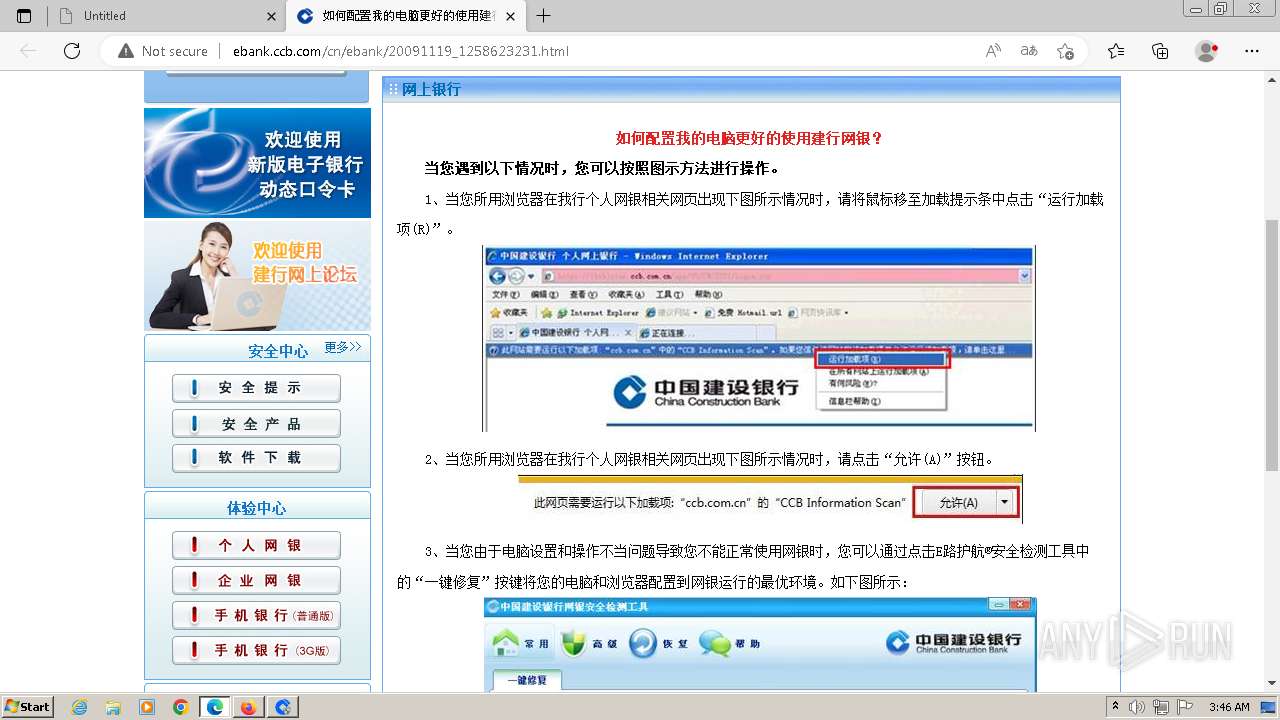This screenshot has width=1280, height=720.
Task: Open the media player taskbar icon
Action: tap(147, 707)
